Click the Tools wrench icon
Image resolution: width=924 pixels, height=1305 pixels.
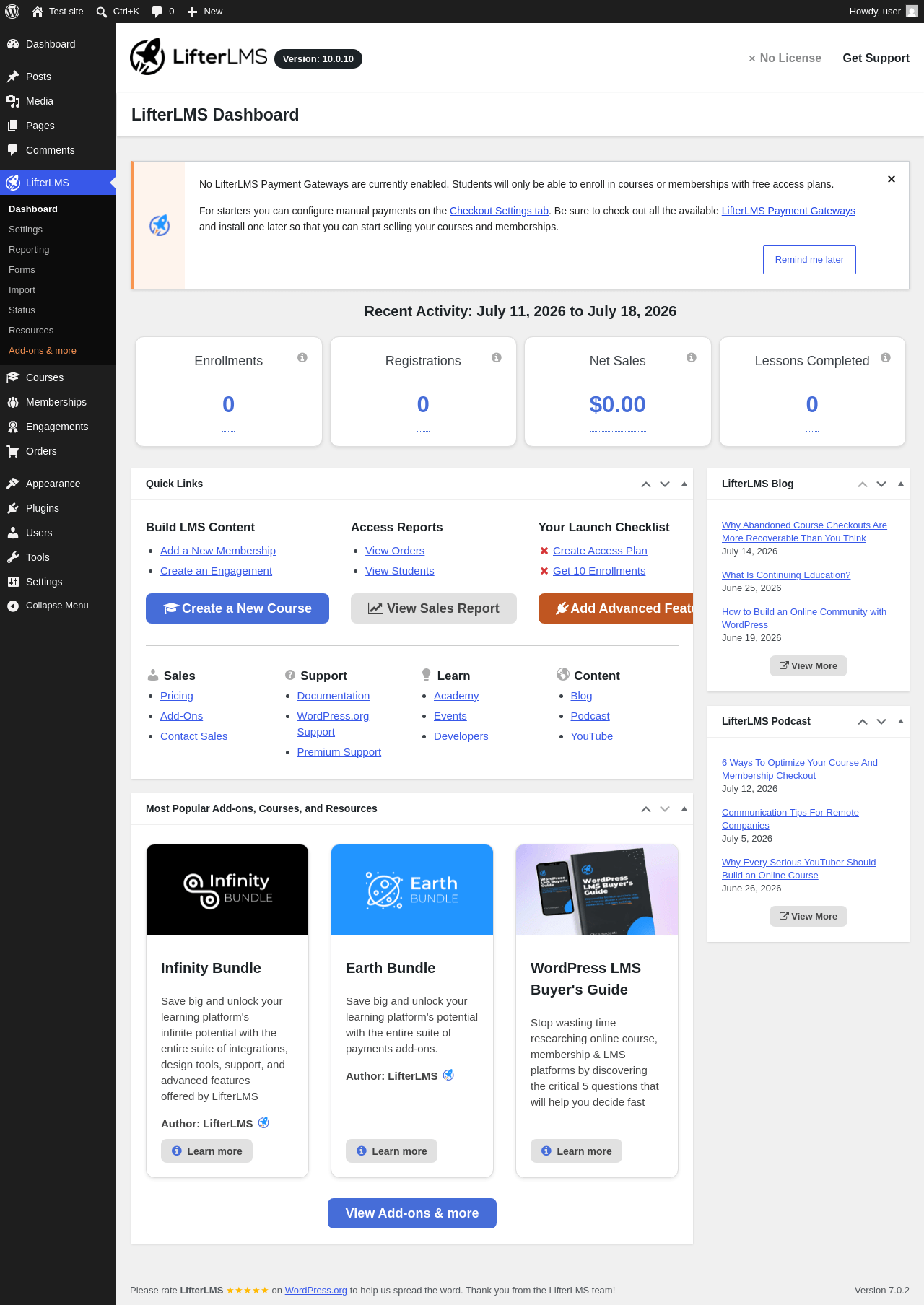coord(13,557)
